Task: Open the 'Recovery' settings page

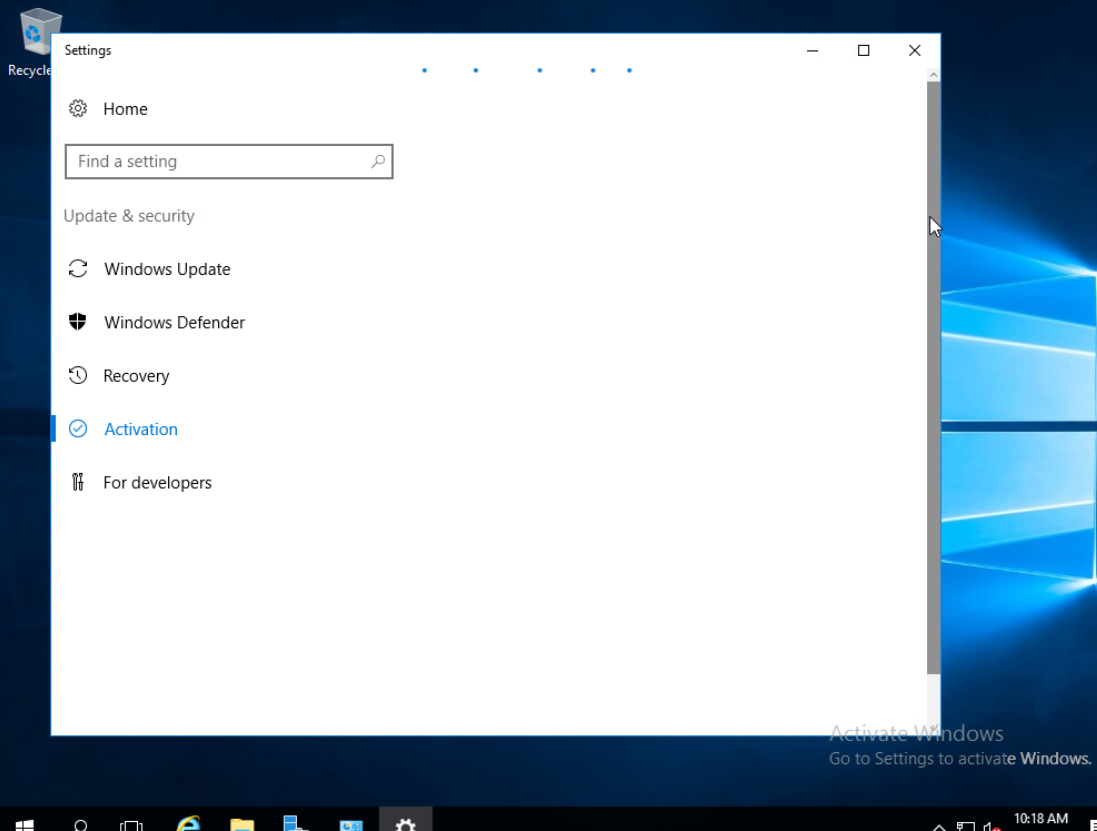Action: click(136, 376)
